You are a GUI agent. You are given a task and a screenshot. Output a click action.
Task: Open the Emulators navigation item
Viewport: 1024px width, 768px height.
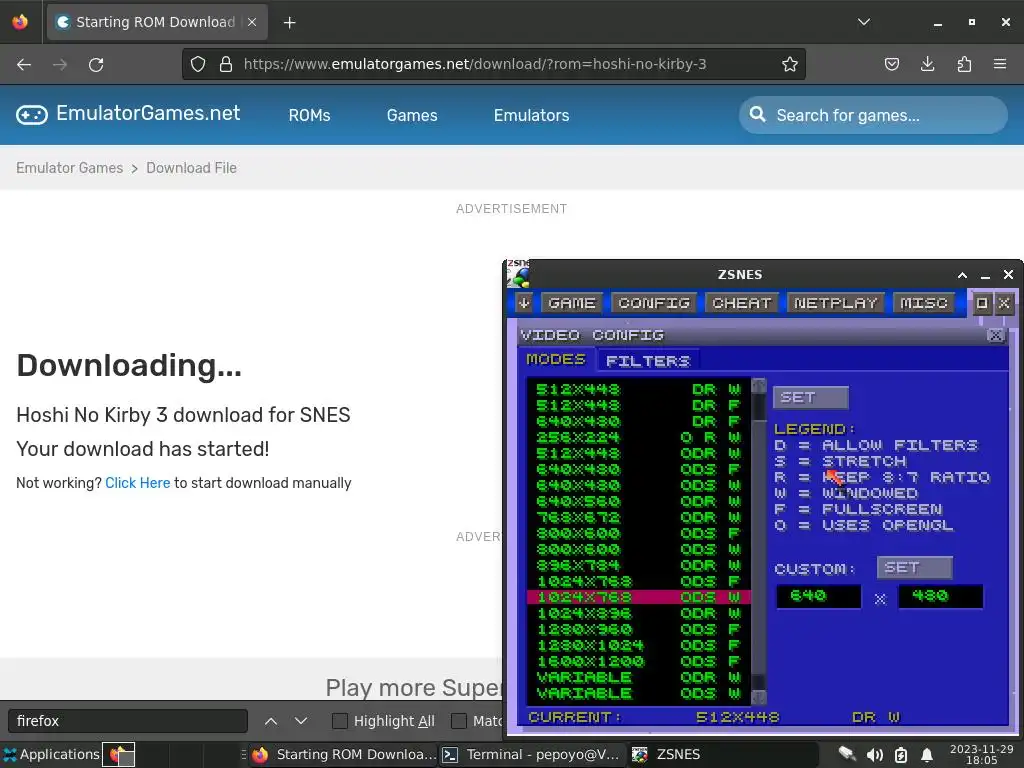click(532, 116)
